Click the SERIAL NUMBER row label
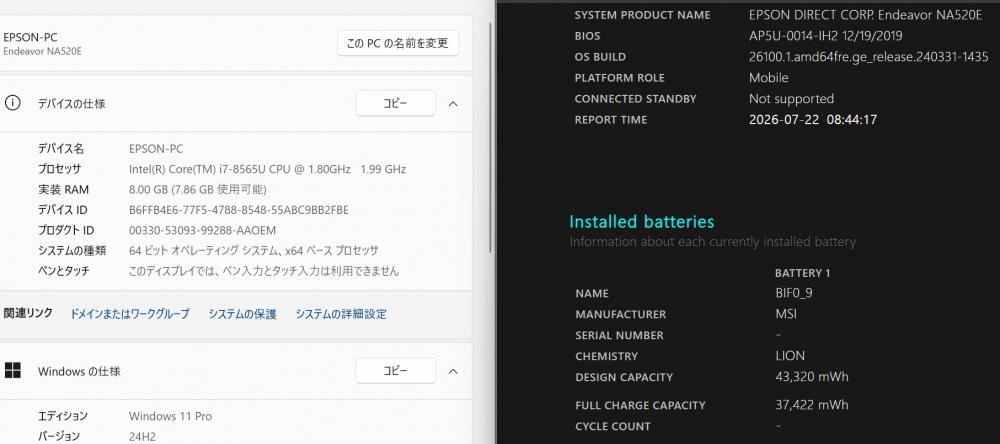 619,335
